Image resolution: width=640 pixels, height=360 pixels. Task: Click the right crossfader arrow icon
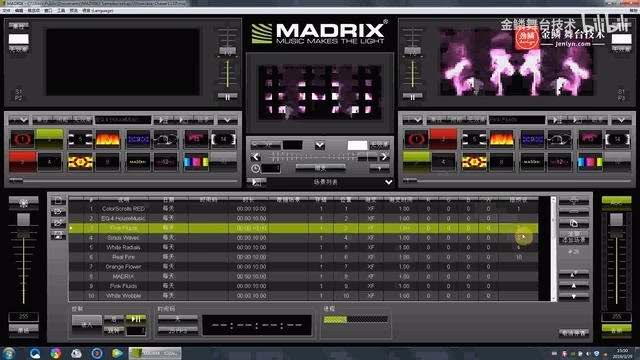(384, 156)
